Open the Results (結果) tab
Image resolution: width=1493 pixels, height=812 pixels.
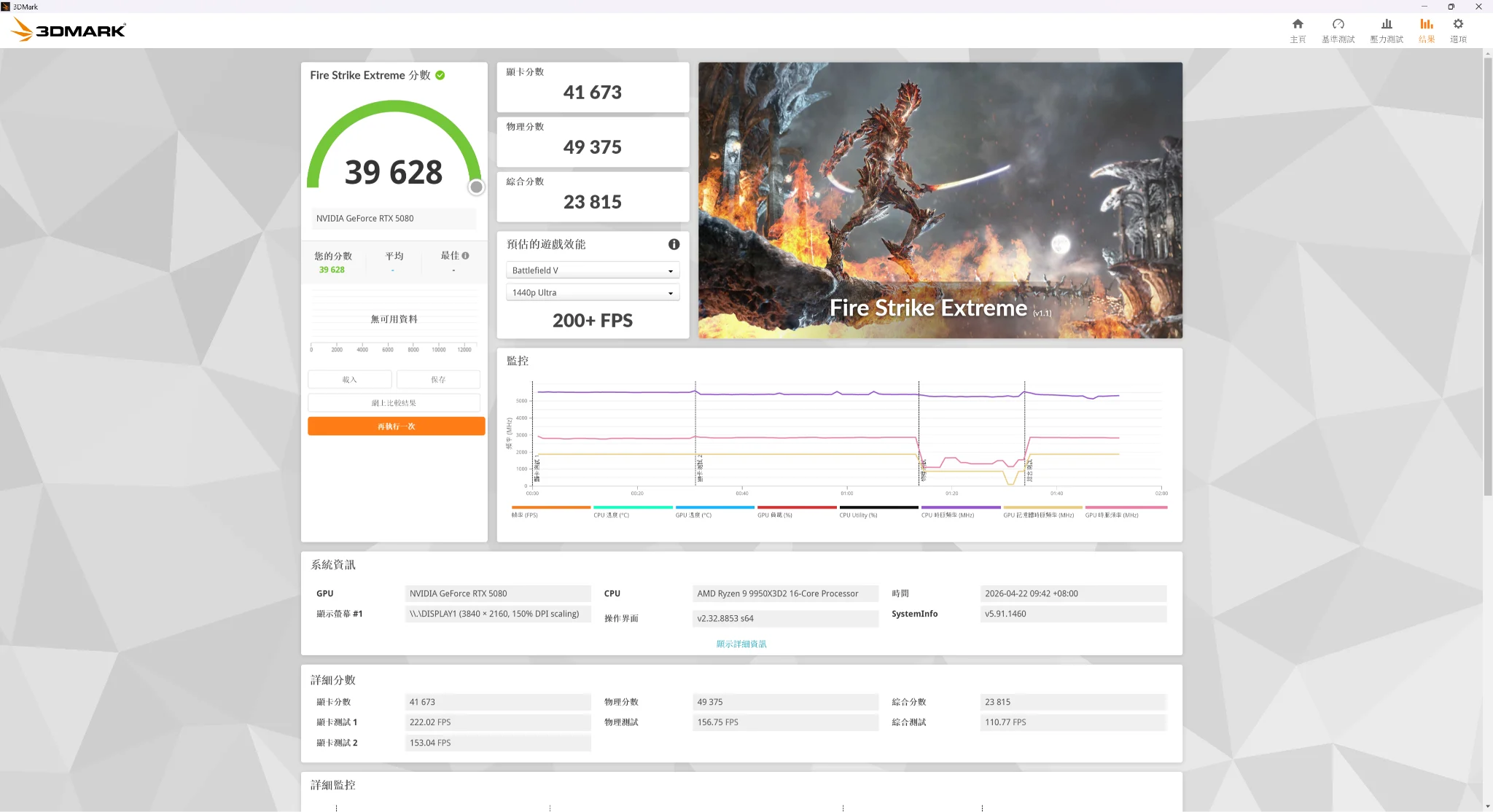(1427, 31)
